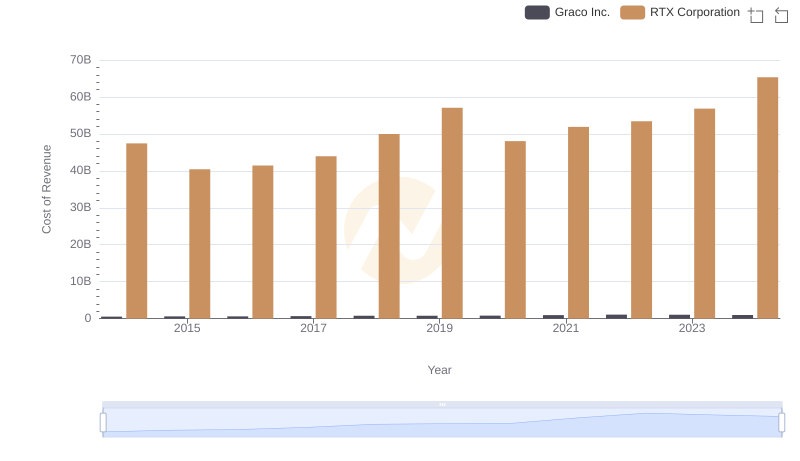Click RTX bar for 2015
Screen dimensions: 800x461
(199, 244)
